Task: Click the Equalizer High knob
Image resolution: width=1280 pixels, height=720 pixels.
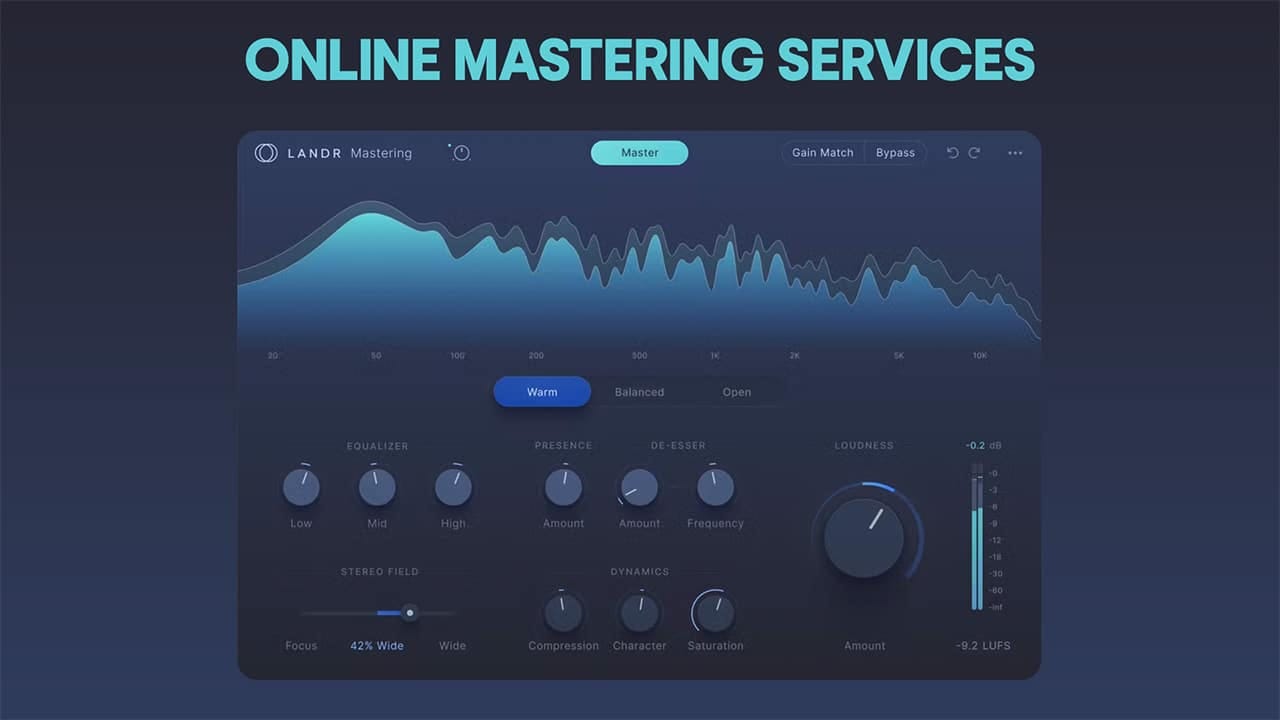Action: tap(453, 487)
